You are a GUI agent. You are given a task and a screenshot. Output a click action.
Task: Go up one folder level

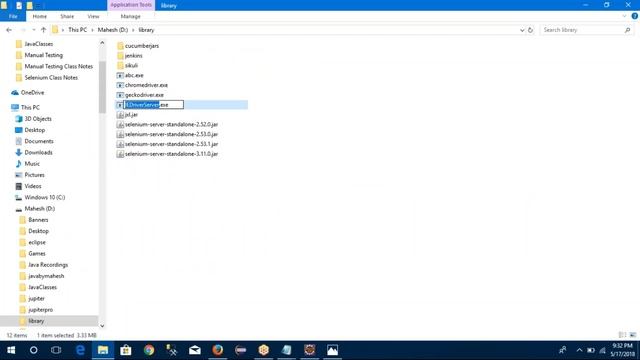pyautogui.click(x=43, y=30)
